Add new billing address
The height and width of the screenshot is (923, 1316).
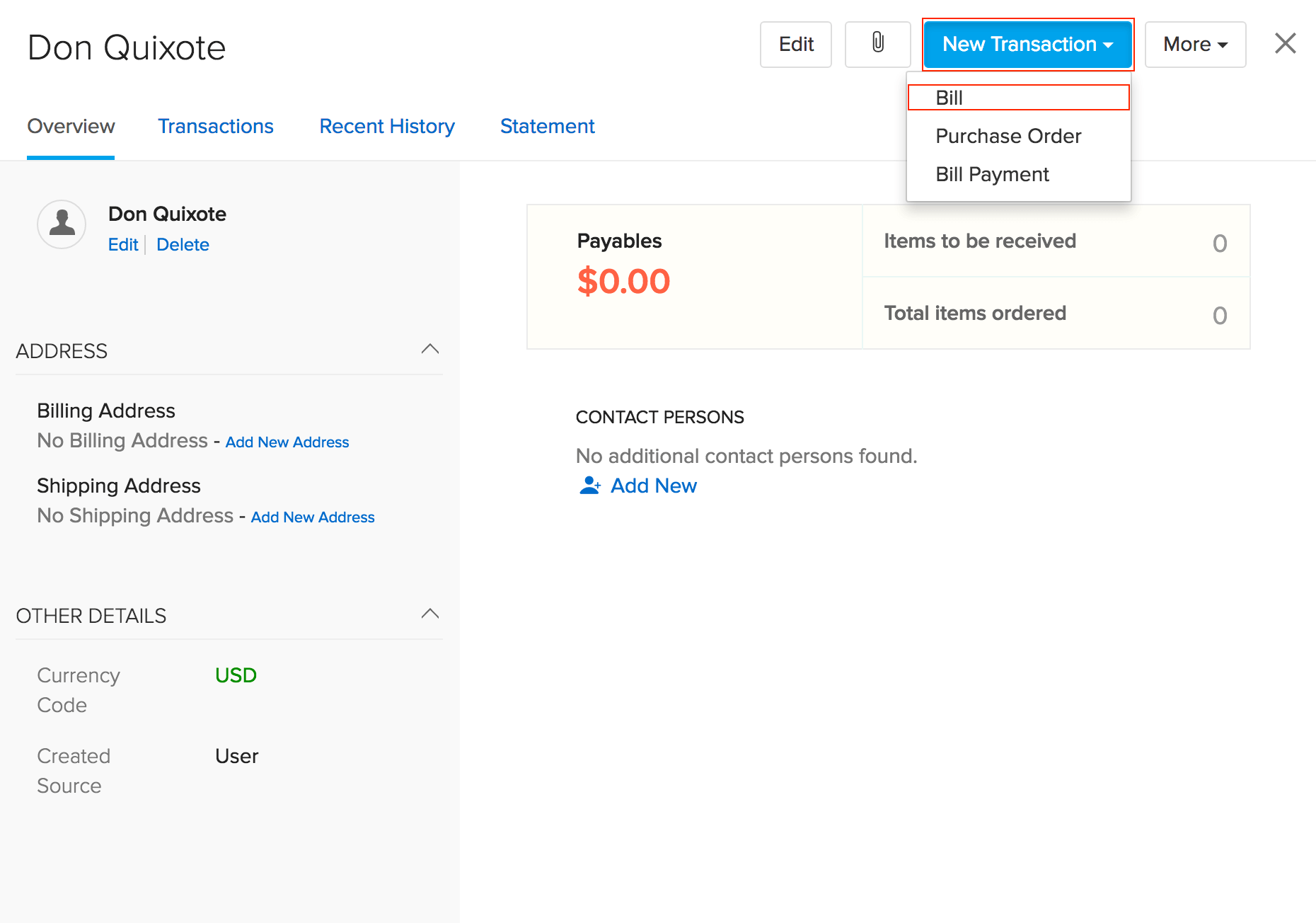pyautogui.click(x=287, y=442)
